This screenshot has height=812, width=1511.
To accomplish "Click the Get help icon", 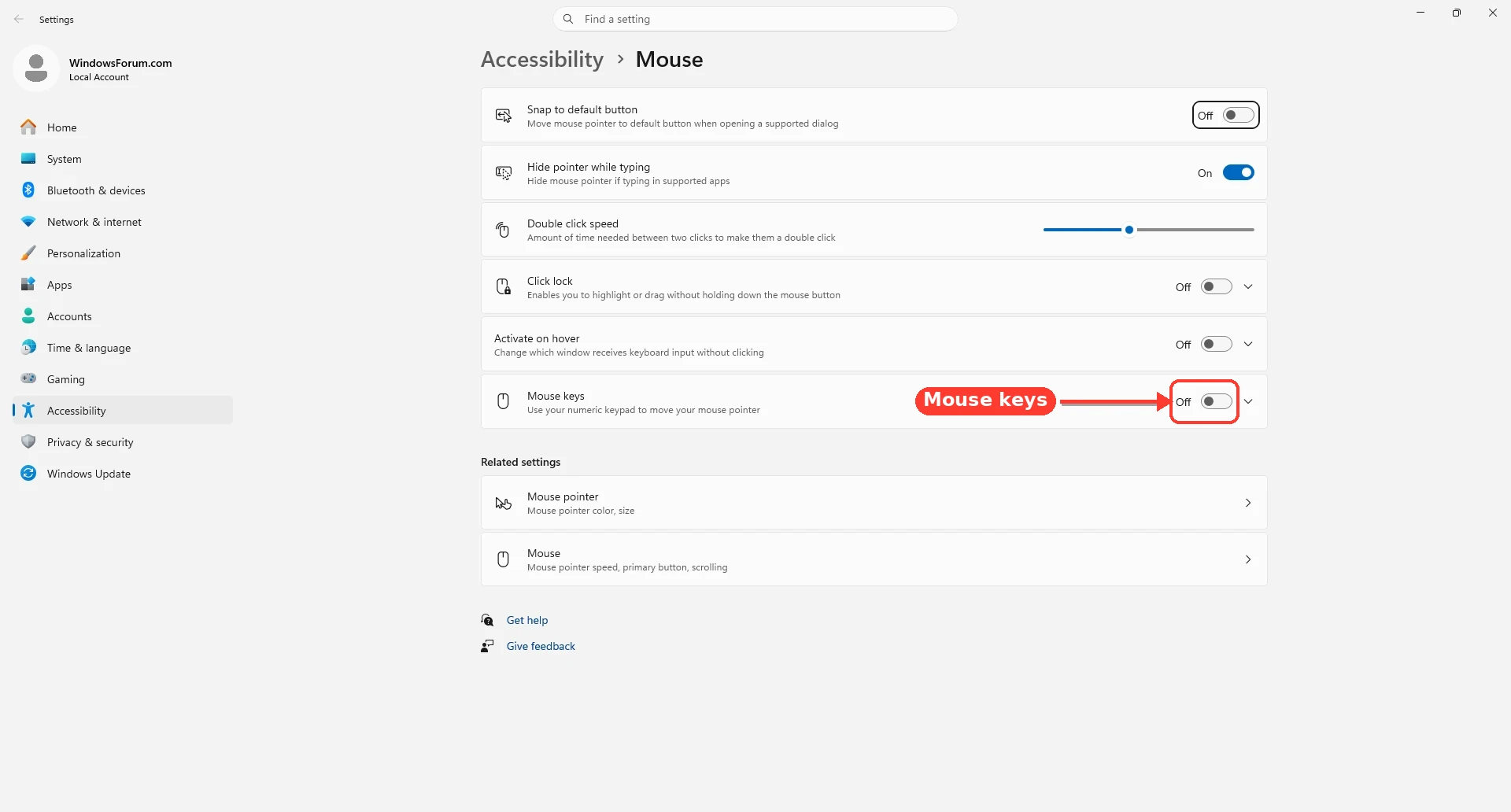I will 487,620.
